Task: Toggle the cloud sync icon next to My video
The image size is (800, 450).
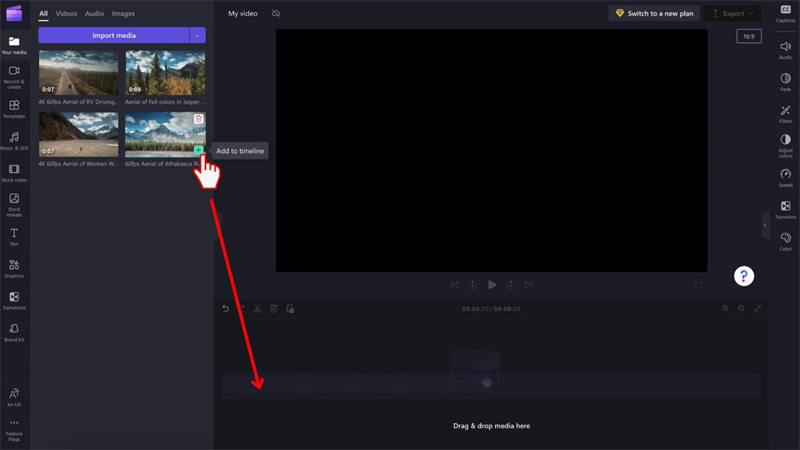Action: (x=276, y=14)
